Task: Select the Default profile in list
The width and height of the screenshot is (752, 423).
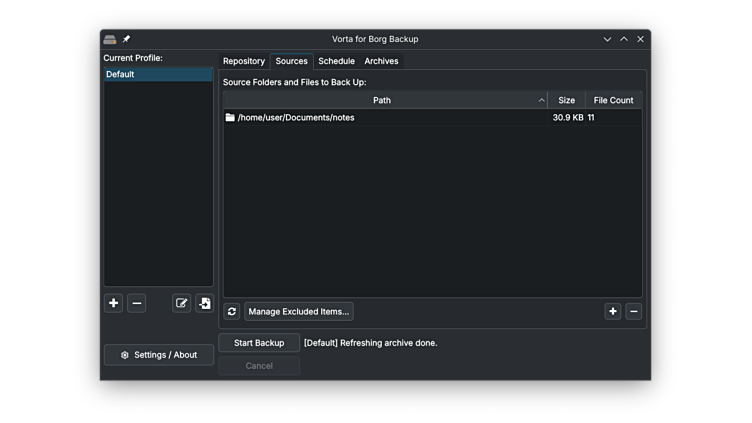Action: (x=158, y=74)
